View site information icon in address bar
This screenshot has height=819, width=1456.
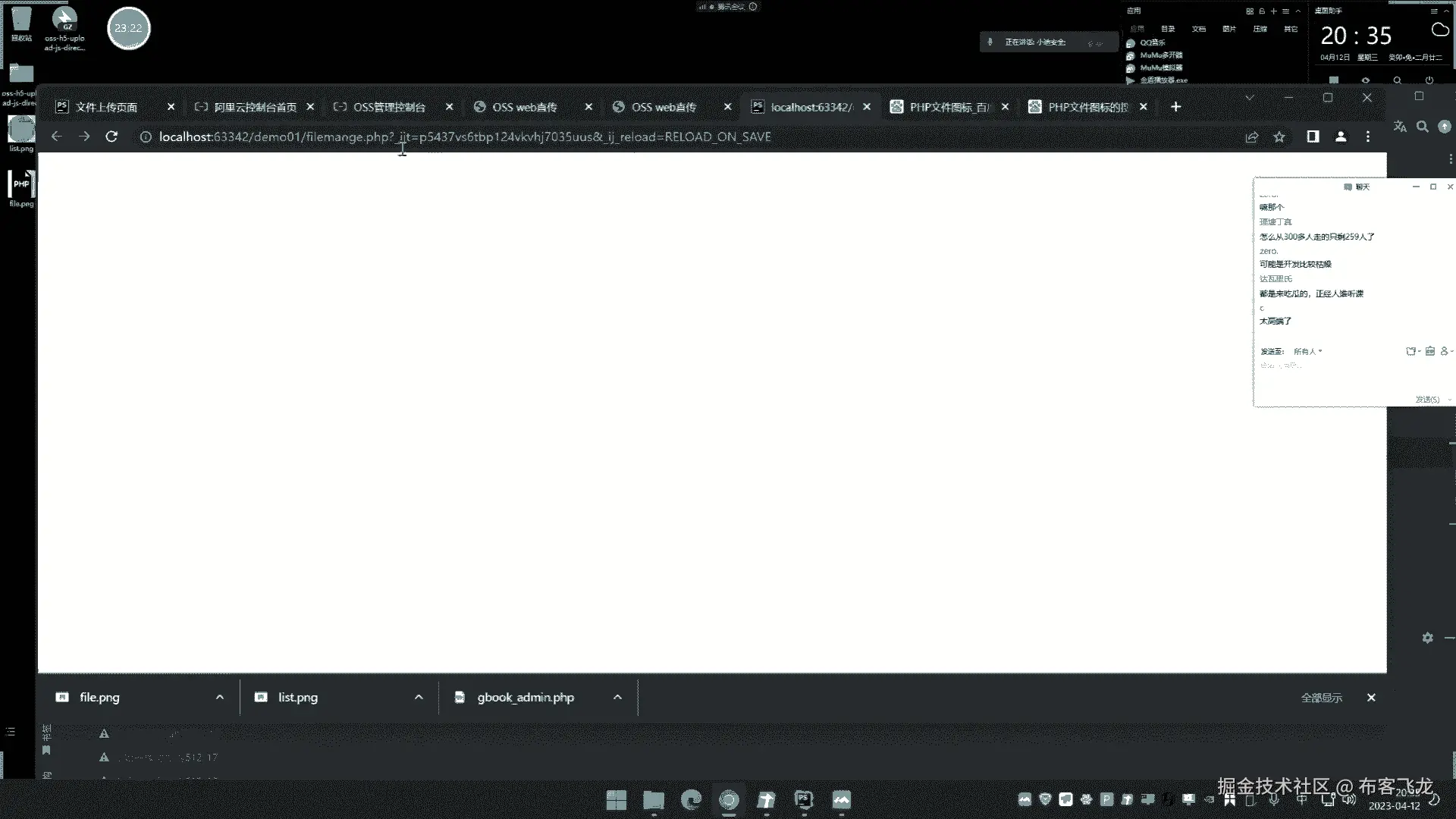click(x=146, y=136)
